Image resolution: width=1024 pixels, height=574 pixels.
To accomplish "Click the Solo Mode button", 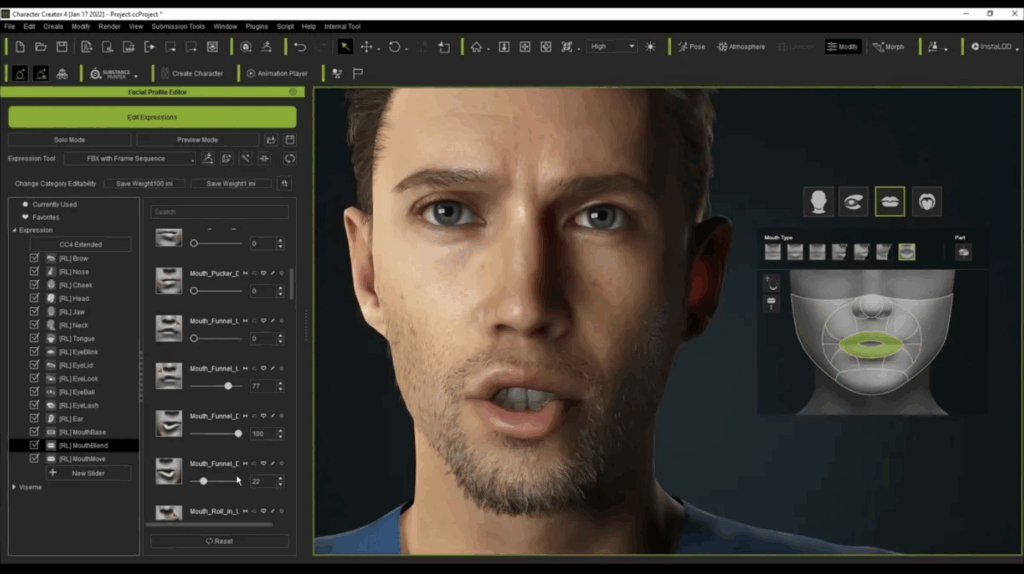I will (69, 140).
